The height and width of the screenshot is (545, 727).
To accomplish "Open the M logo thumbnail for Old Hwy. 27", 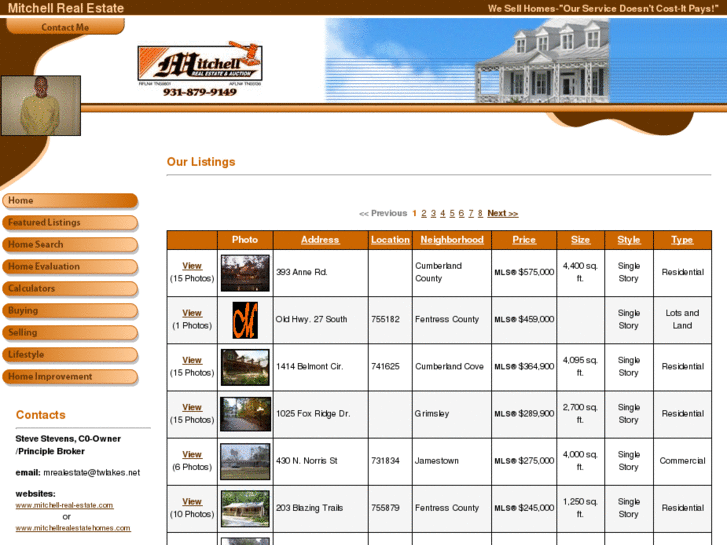I will [245, 321].
